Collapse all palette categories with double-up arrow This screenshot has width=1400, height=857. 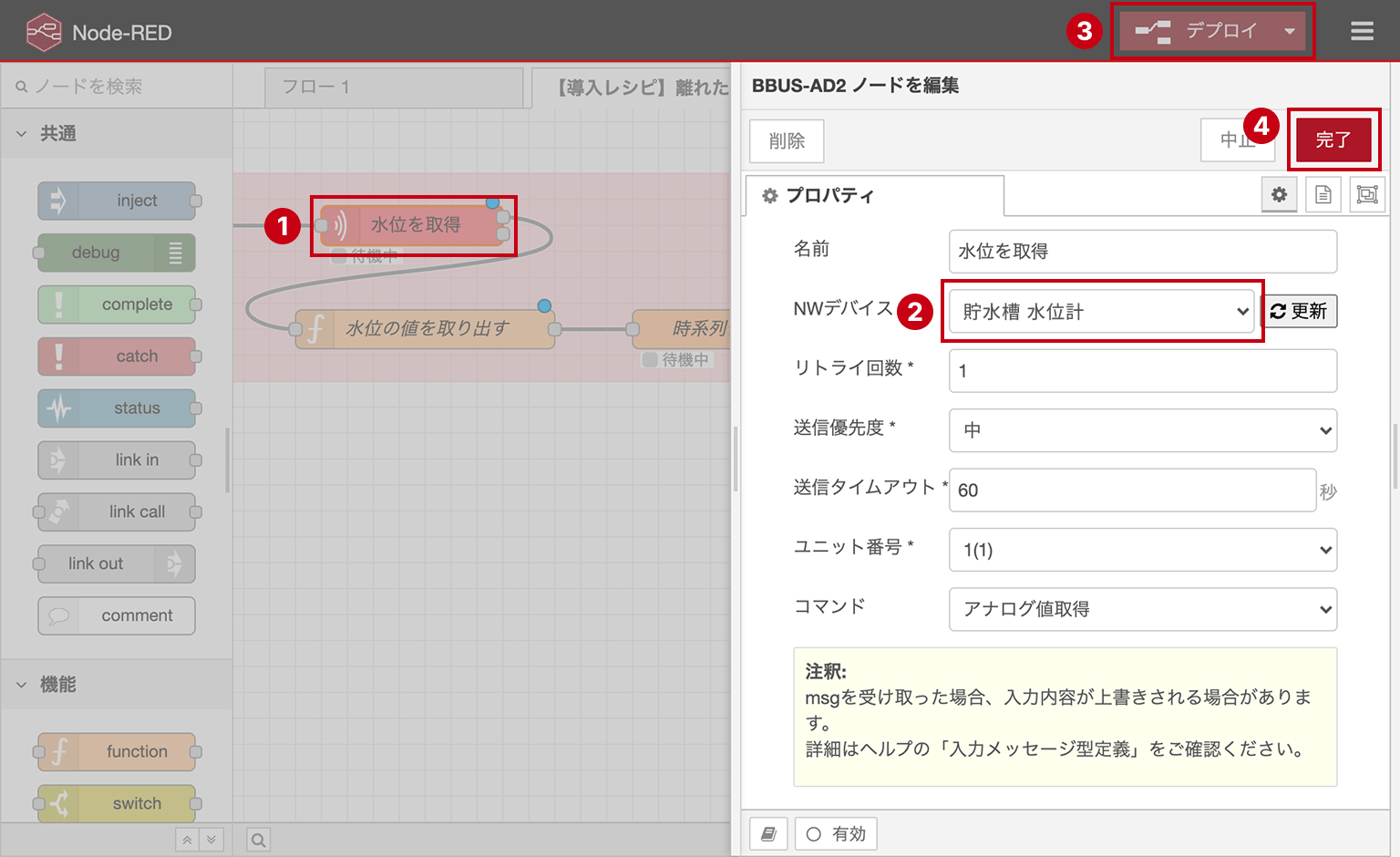click(x=187, y=840)
